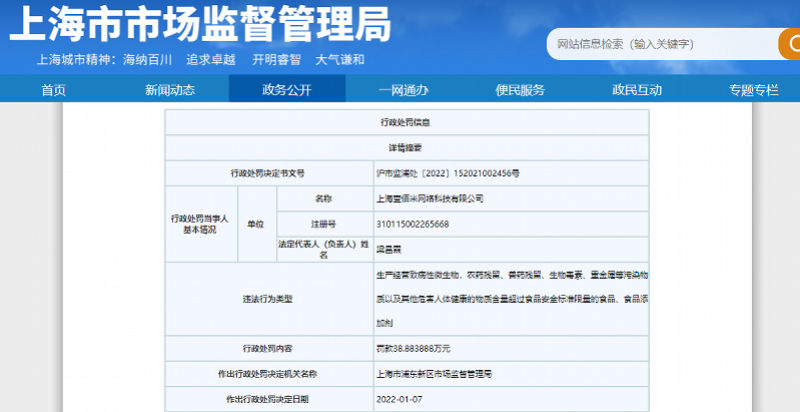Switch to the 便民服务 tab
Screen dimensions: 800x412
click(x=520, y=90)
